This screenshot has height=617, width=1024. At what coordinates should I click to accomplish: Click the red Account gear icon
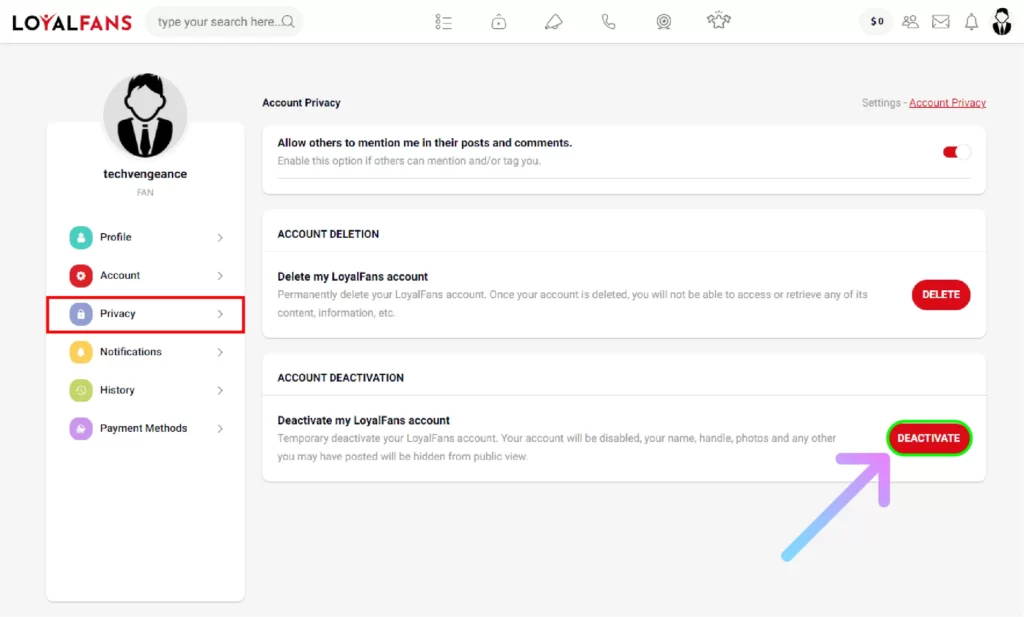[81, 276]
